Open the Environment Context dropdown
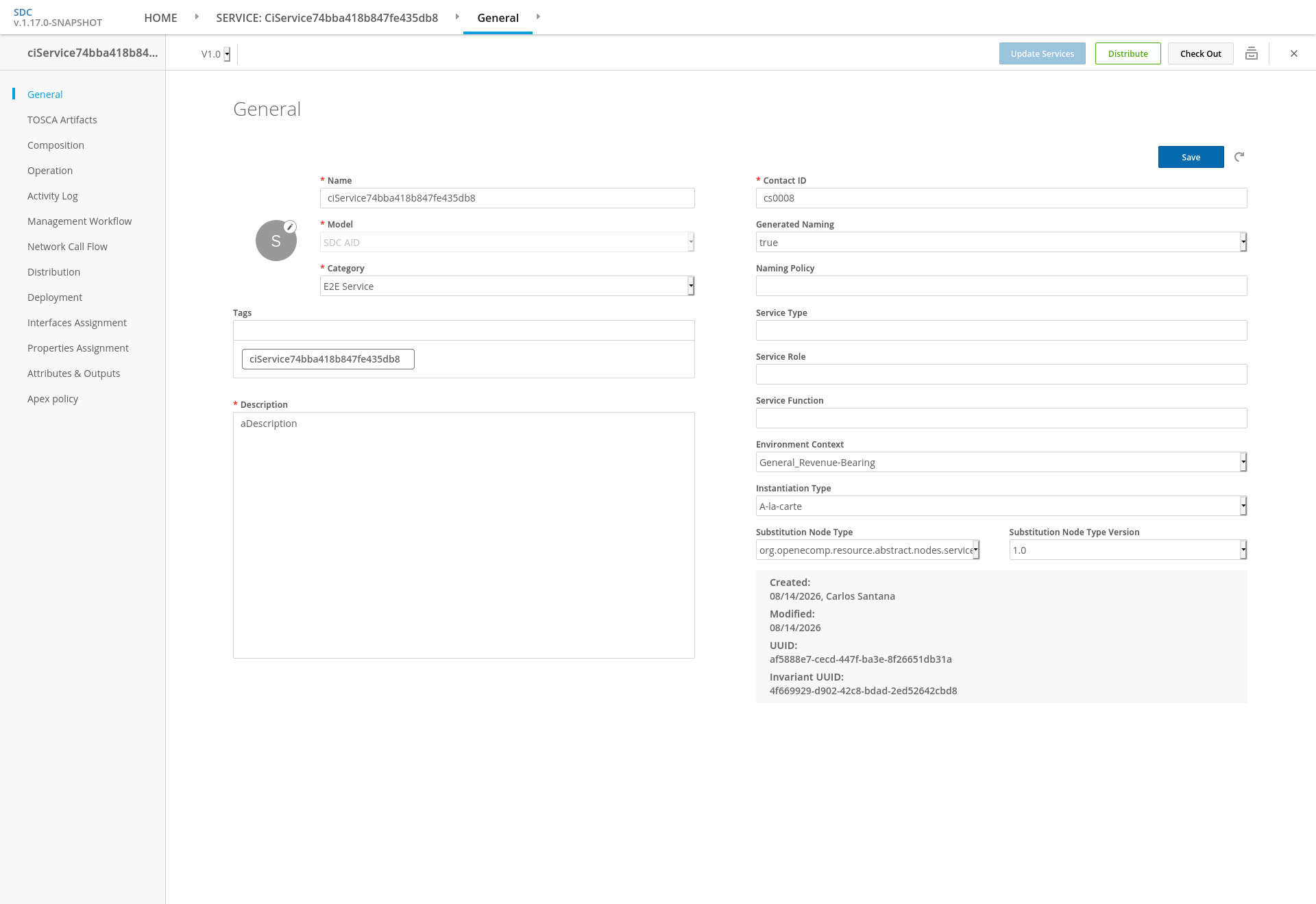The image size is (1316, 904). pyautogui.click(x=1001, y=462)
